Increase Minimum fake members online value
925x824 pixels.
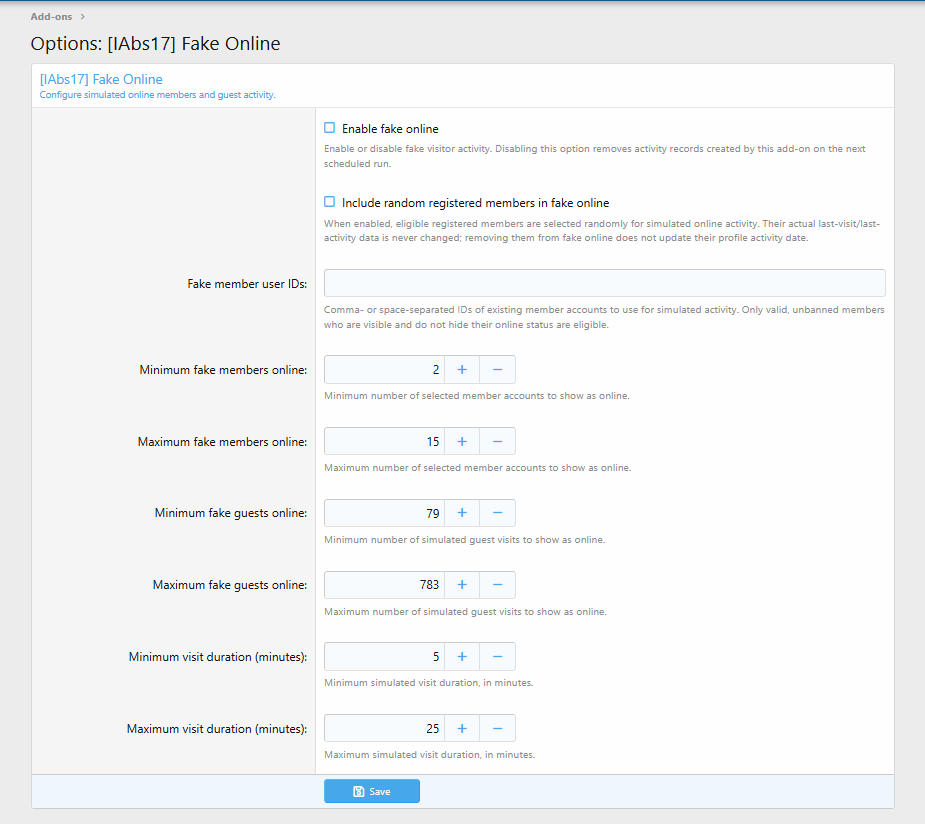(x=462, y=370)
